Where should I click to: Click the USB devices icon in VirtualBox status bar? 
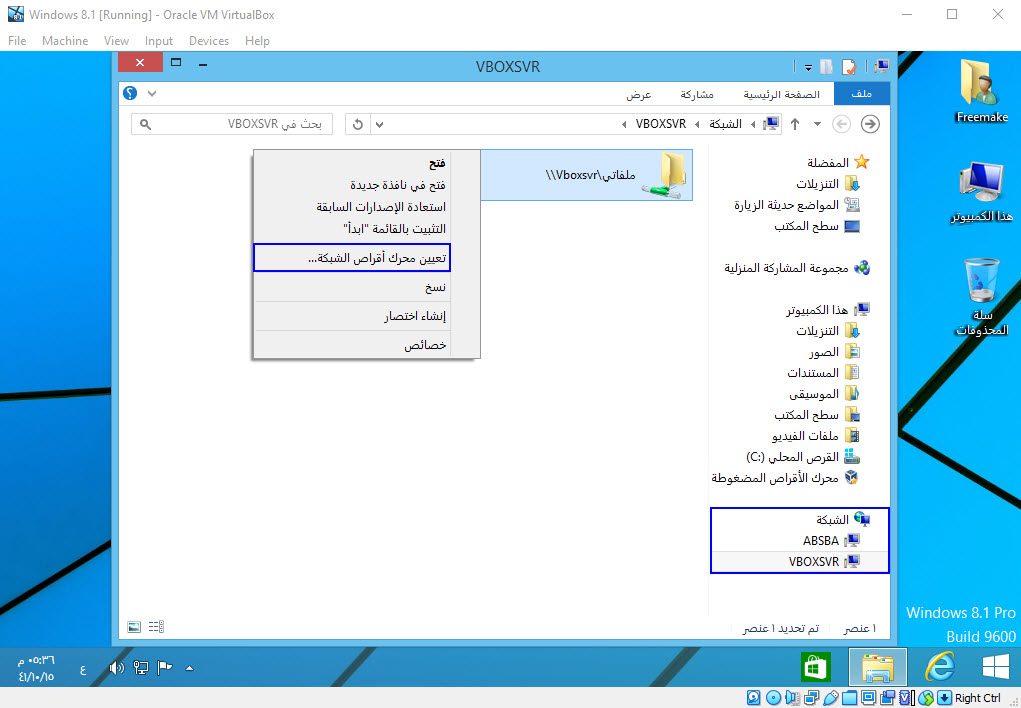(831, 698)
